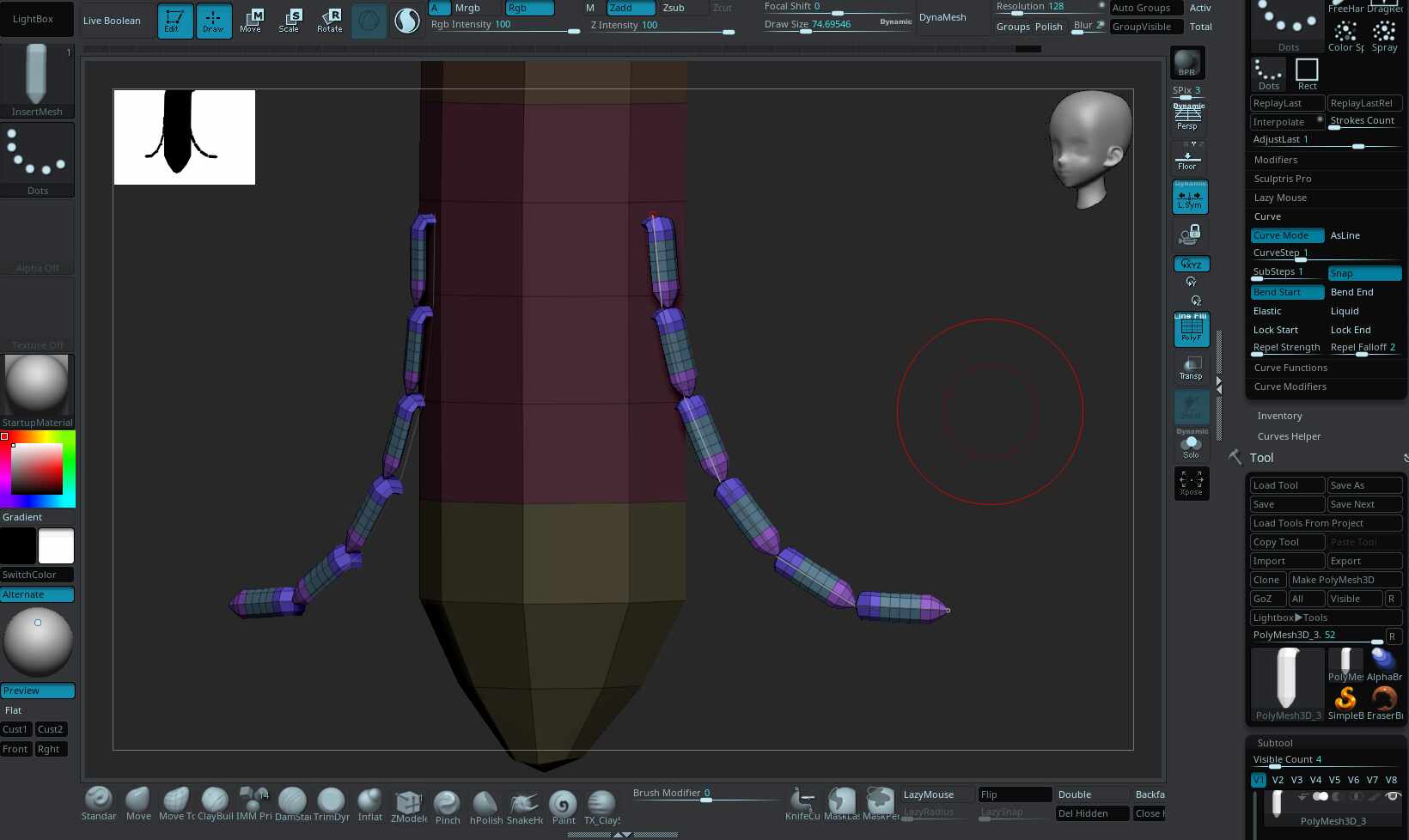
Task: Click the InsertMesh current brush thumbnail
Action: [37, 81]
